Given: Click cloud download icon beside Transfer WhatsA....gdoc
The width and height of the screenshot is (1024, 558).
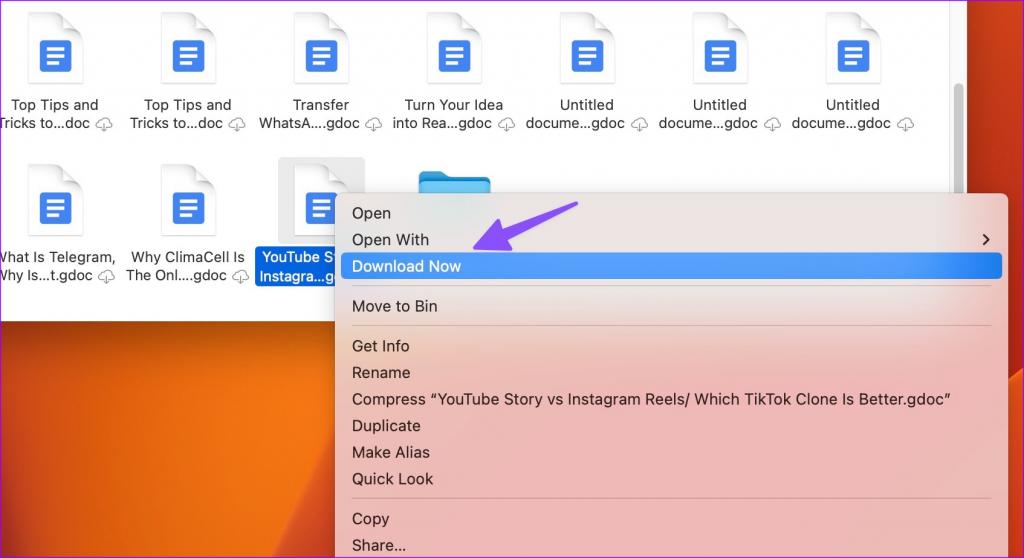Looking at the screenshot, I should 374,124.
